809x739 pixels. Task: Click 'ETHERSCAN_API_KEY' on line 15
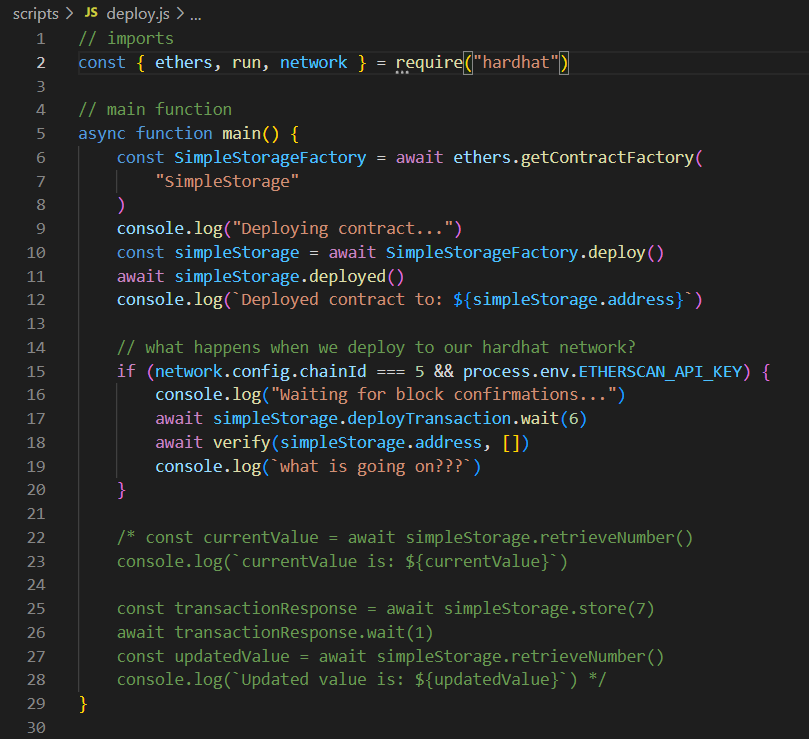coord(660,372)
